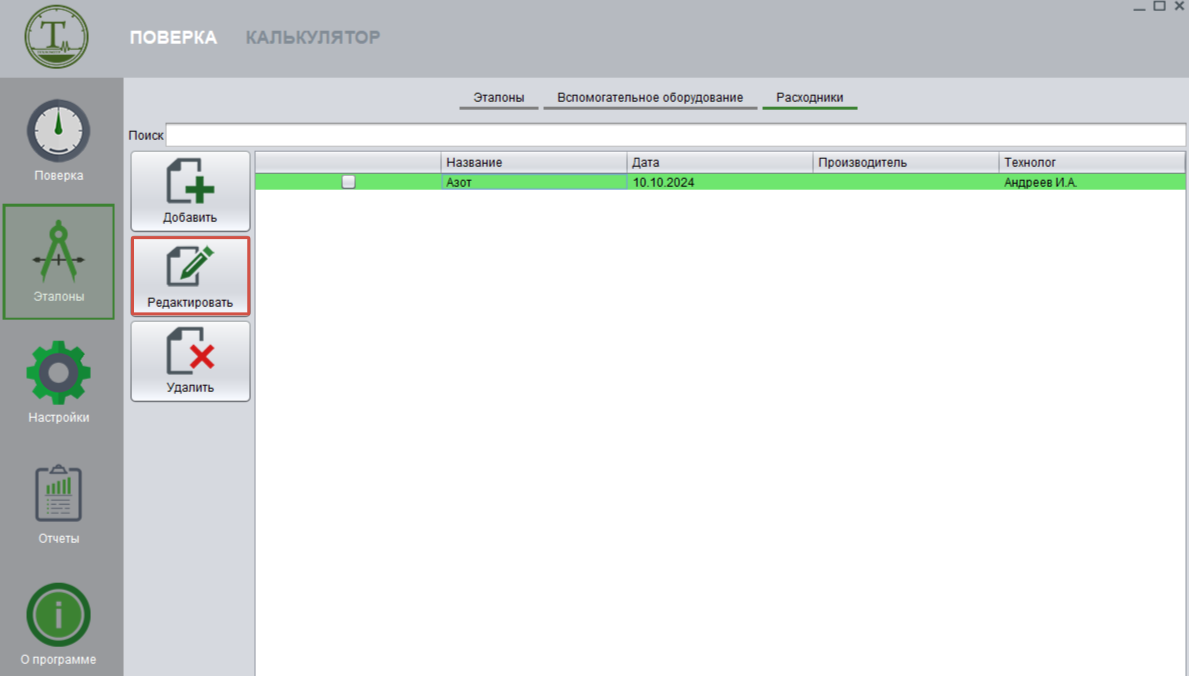
Task: Click the Удалить delete-document button
Action: pos(190,361)
